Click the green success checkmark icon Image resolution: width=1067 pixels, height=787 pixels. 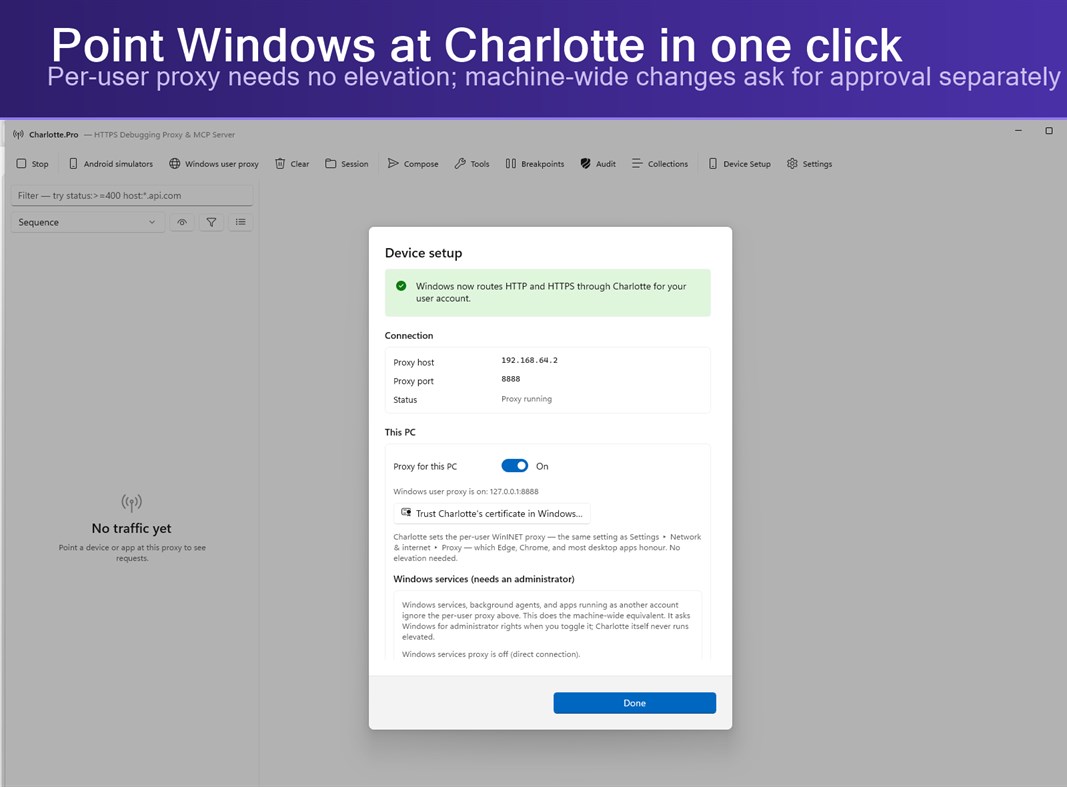[401, 286]
